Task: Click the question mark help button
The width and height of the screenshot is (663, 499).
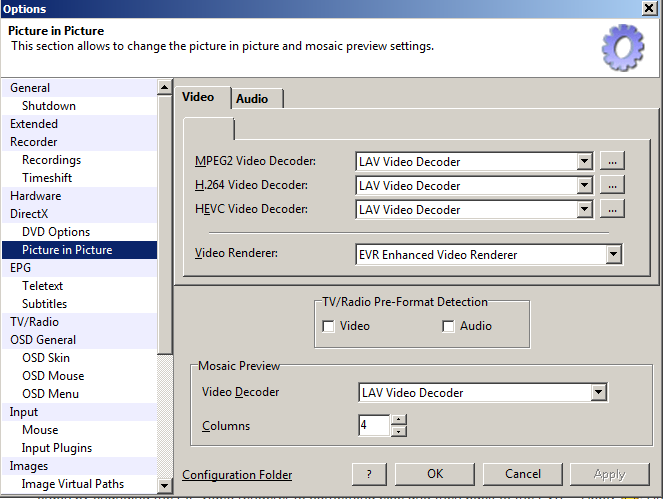Action: (369, 474)
